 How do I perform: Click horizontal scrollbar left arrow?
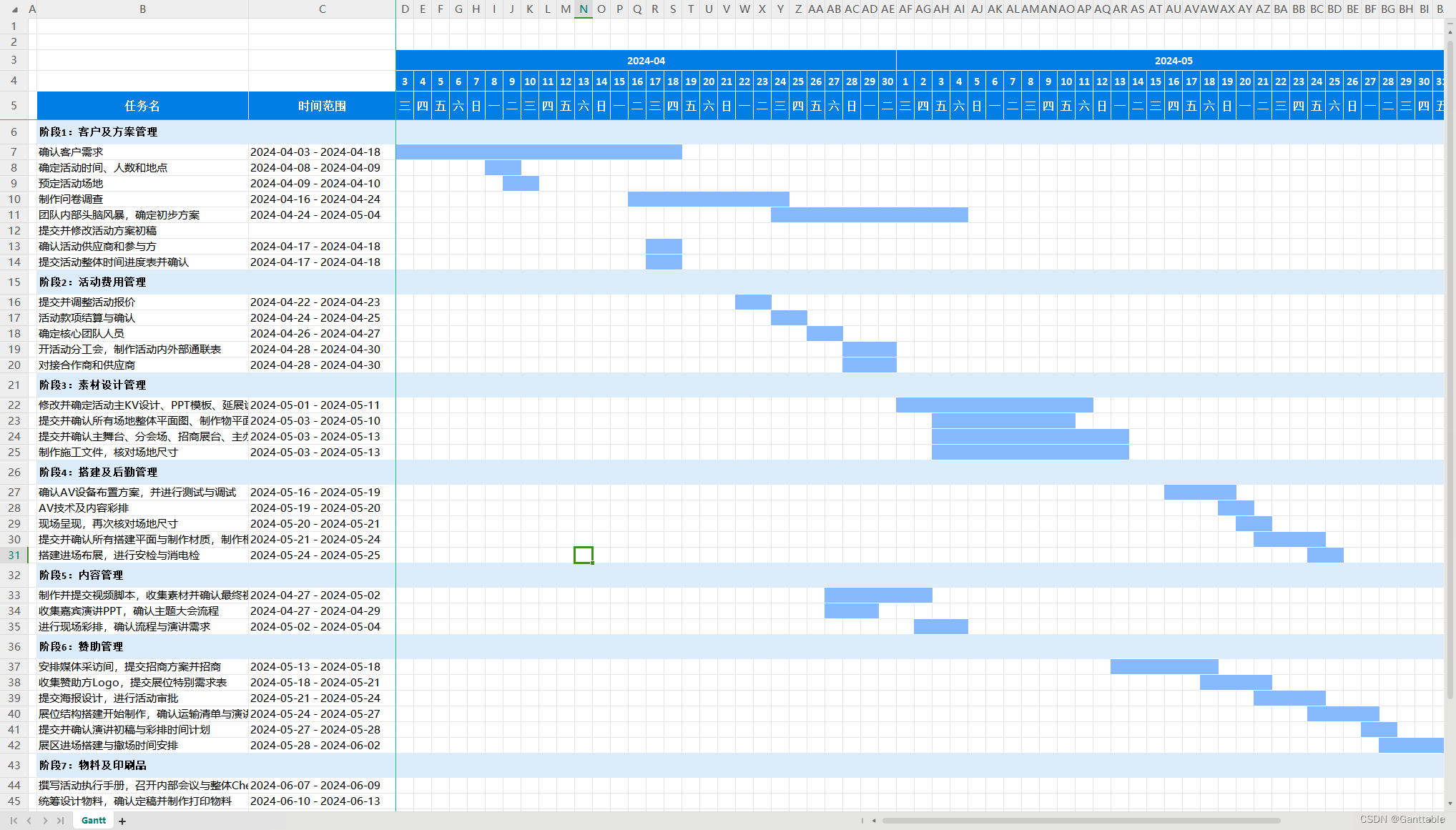point(874,821)
